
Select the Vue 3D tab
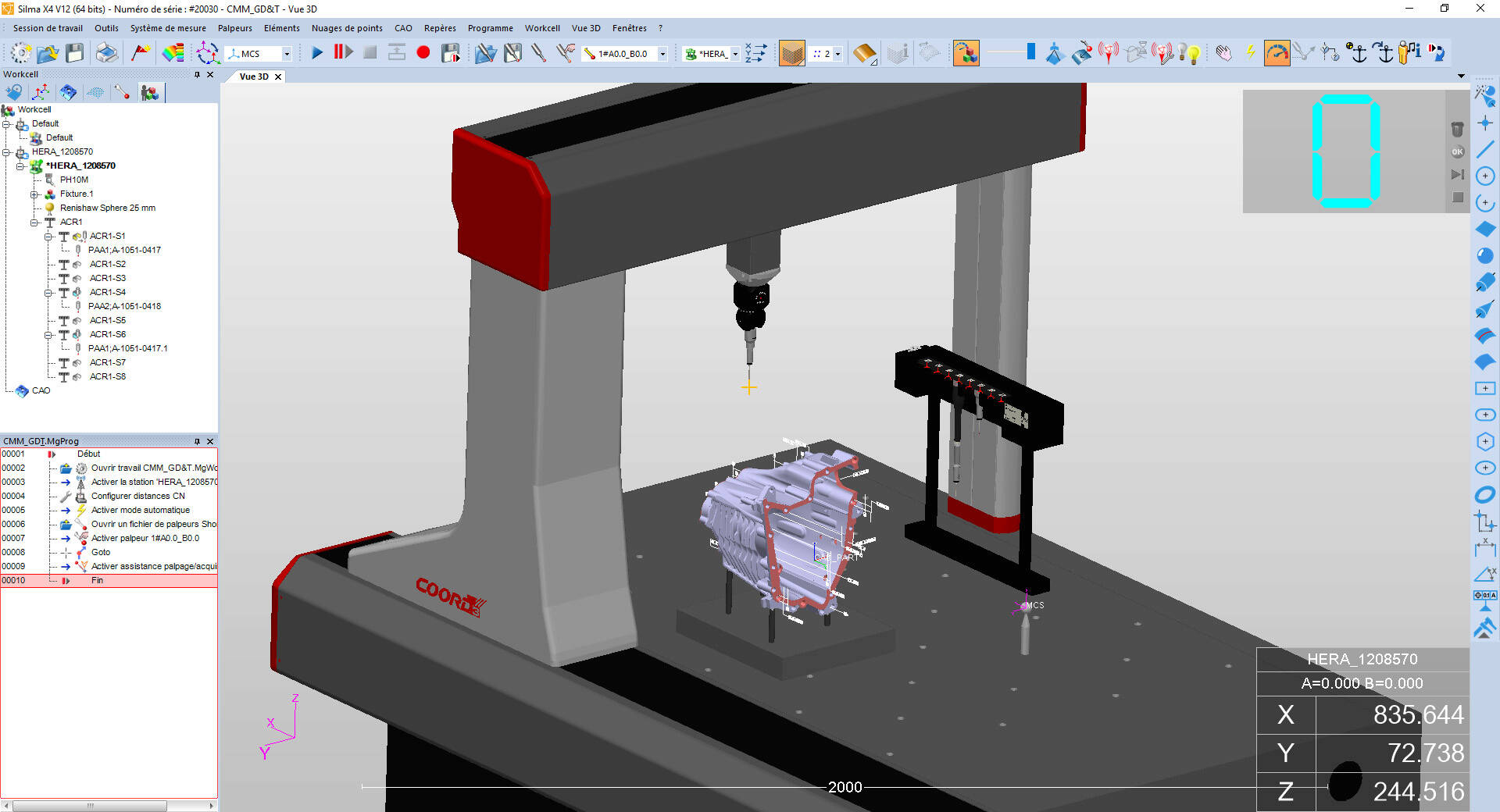tap(253, 77)
